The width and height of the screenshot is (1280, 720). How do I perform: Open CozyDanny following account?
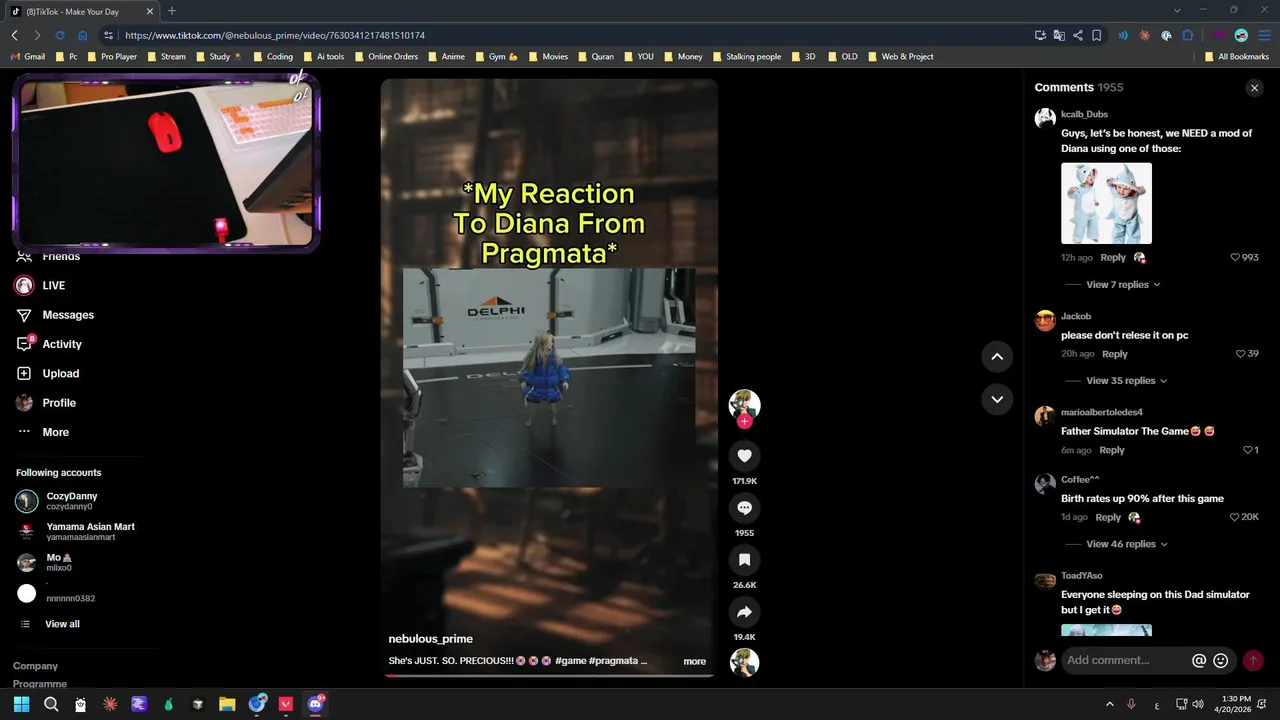71,501
